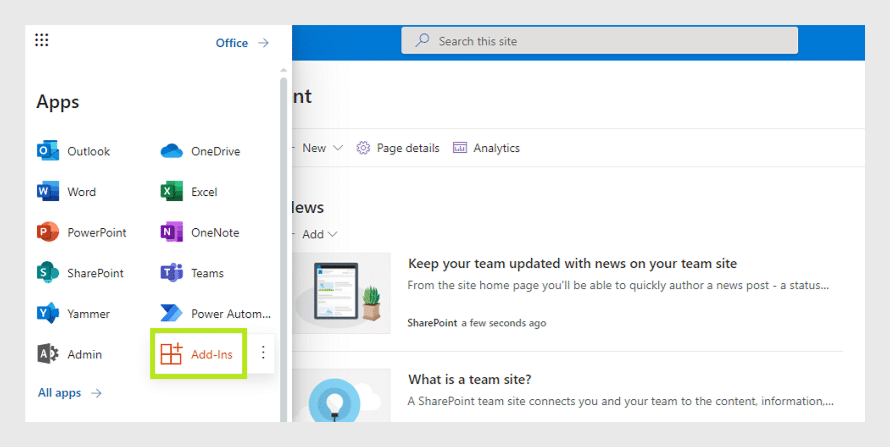Open the Word app icon

tap(48, 192)
